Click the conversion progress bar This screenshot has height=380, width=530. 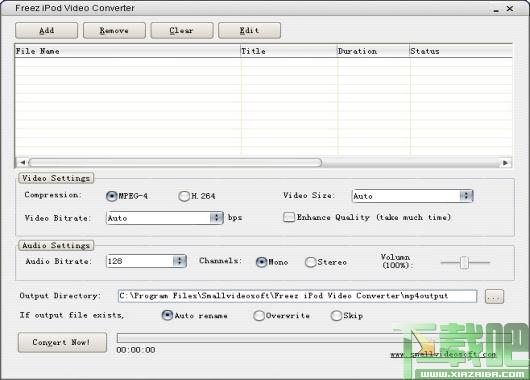(314, 338)
